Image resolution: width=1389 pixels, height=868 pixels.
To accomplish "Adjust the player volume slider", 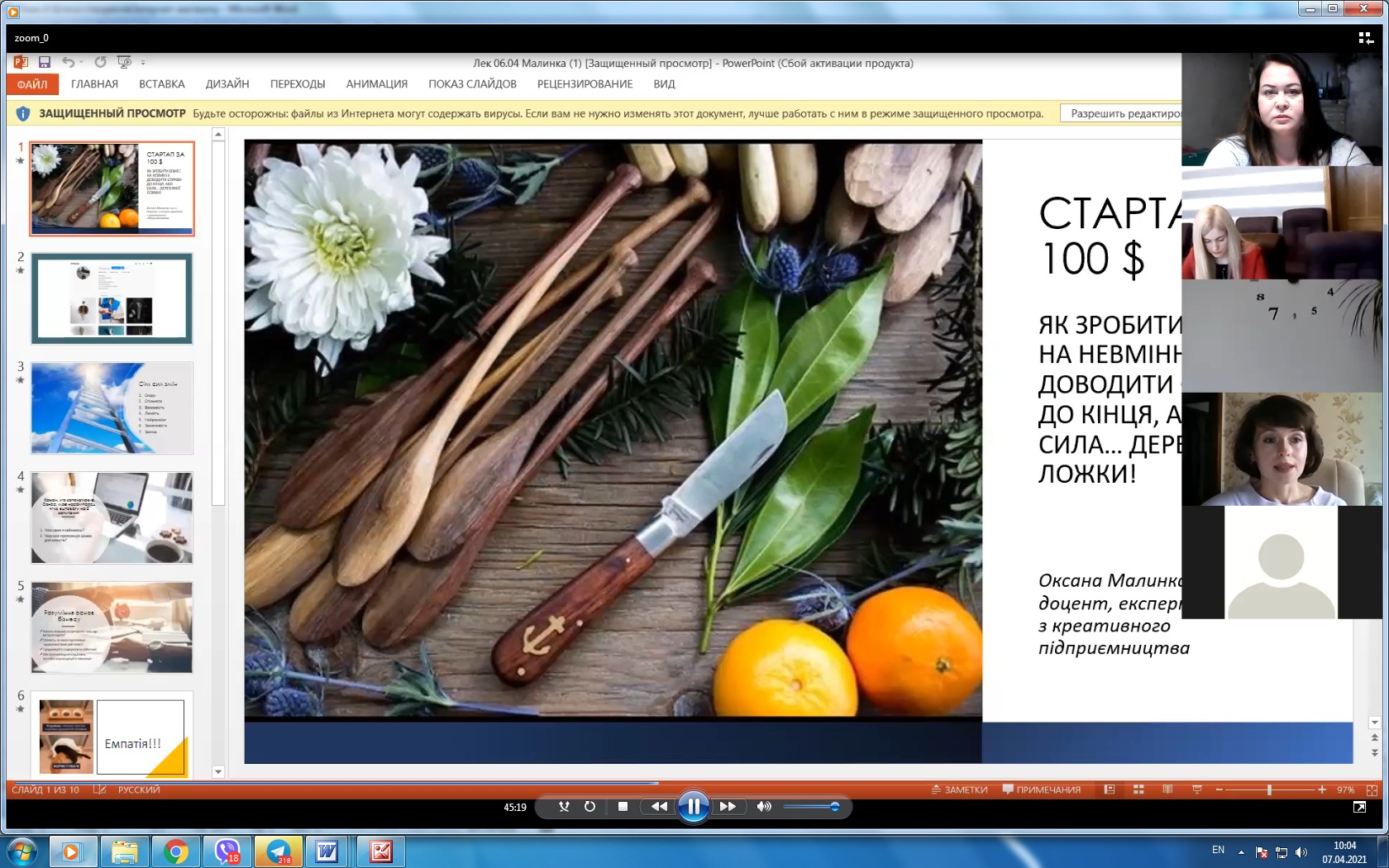I will tap(811, 807).
